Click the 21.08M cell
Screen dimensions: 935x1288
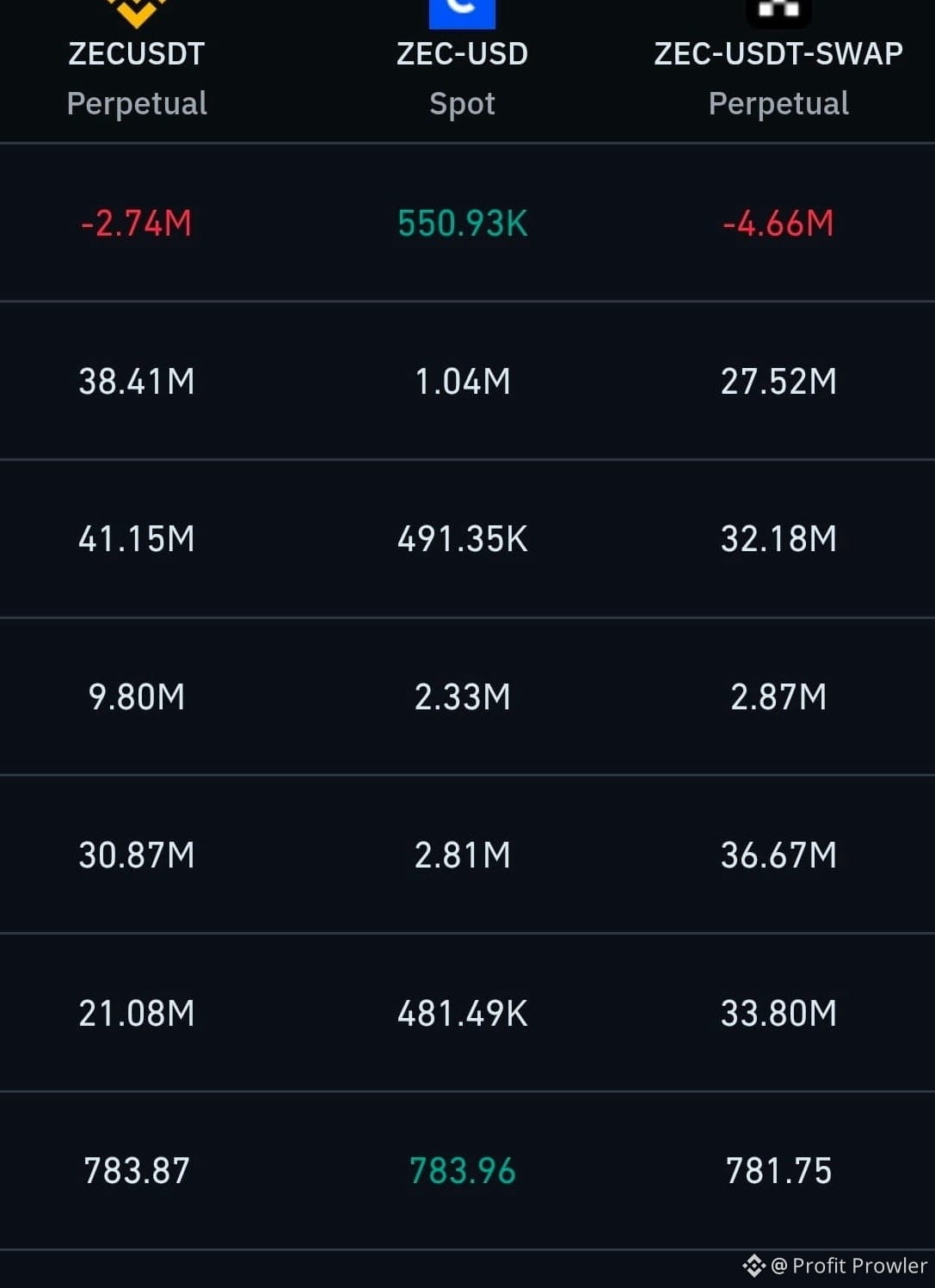[x=137, y=1014]
